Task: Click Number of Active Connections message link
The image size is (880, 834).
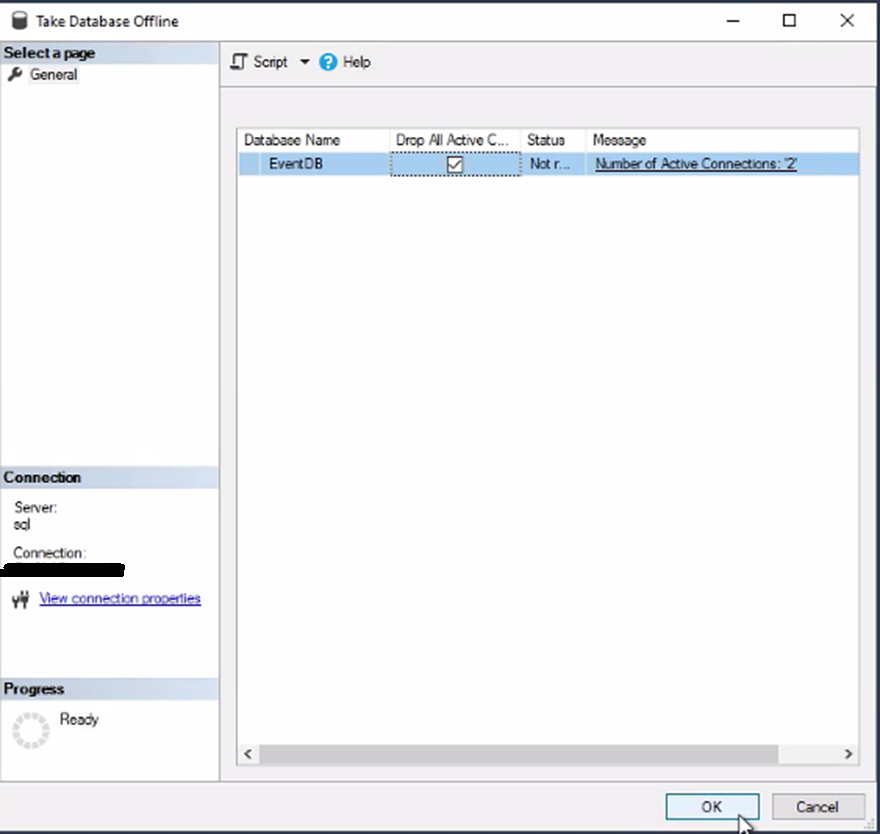Action: (x=695, y=164)
